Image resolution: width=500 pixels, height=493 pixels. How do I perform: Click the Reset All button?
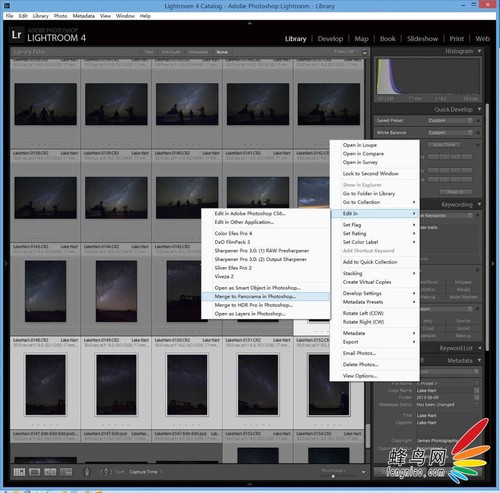tap(456, 192)
